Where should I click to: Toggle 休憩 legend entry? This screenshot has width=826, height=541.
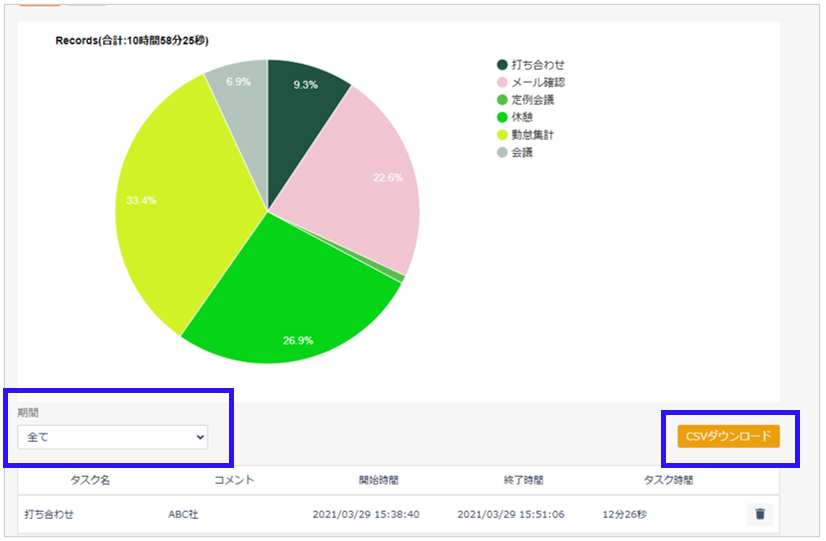(x=515, y=117)
